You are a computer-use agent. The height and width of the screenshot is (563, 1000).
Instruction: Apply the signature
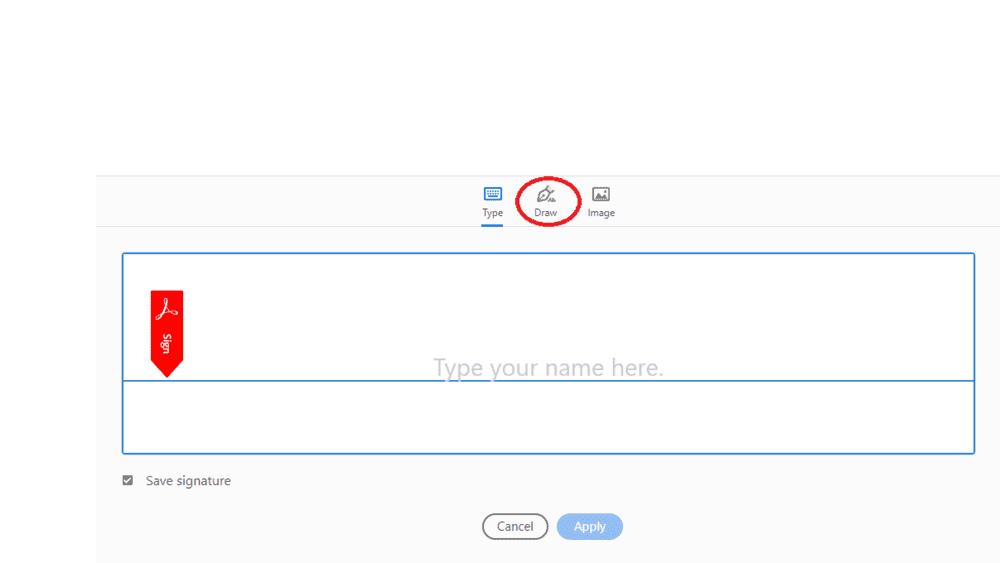(x=589, y=527)
